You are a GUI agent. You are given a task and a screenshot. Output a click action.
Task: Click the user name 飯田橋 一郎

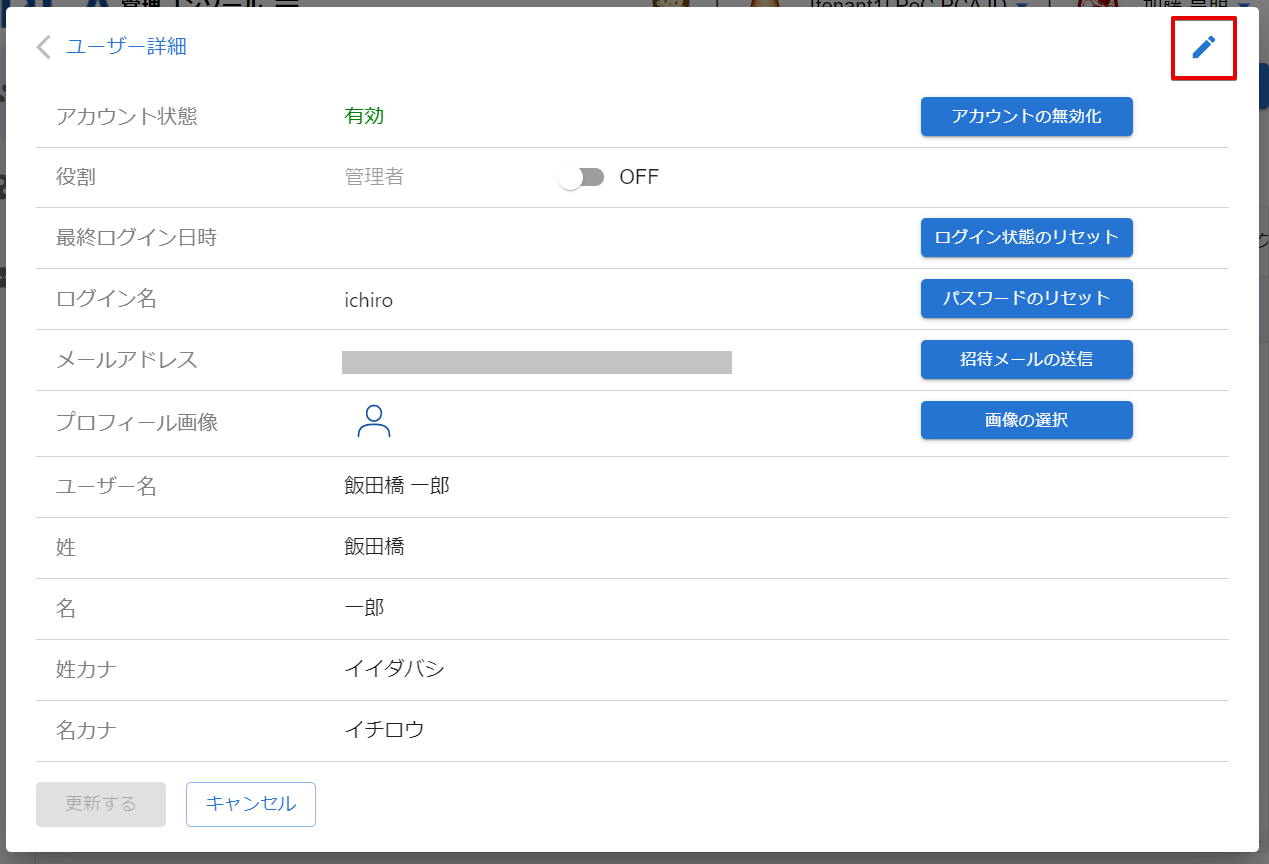coord(397,486)
